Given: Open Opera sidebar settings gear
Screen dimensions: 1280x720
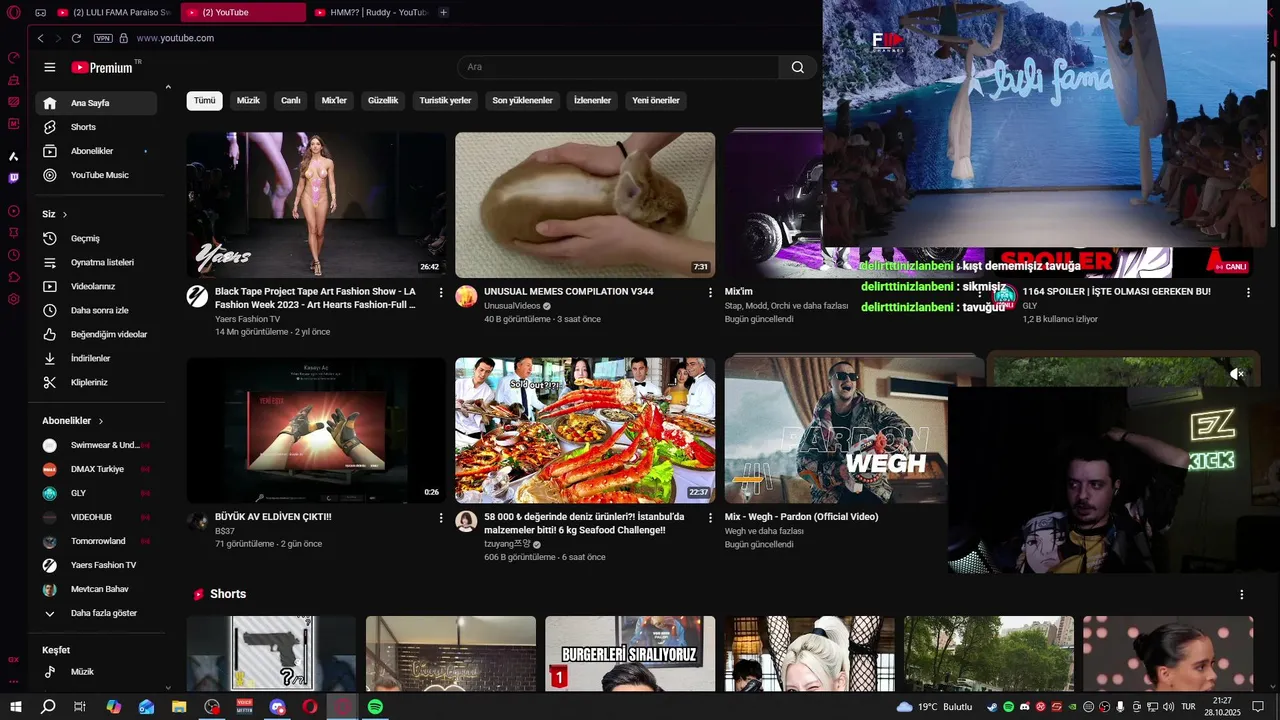Looking at the screenshot, I should point(13,299).
